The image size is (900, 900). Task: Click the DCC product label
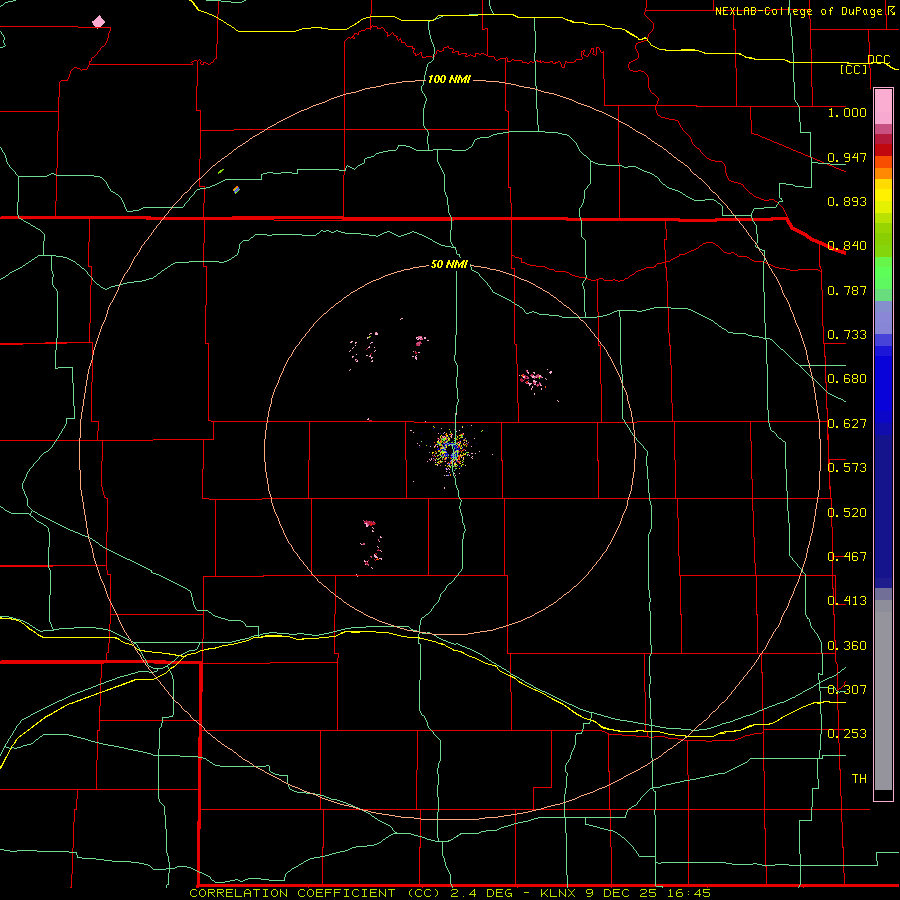click(x=878, y=59)
